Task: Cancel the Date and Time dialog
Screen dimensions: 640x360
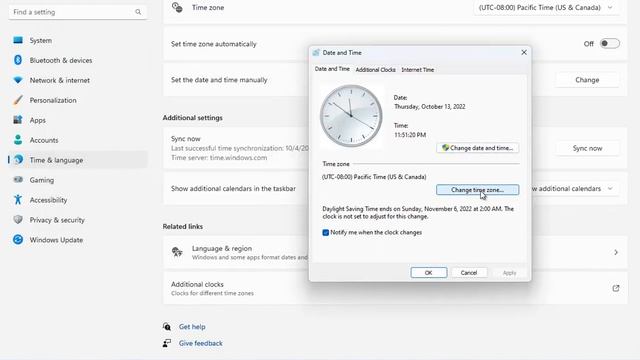Action: coord(469,273)
